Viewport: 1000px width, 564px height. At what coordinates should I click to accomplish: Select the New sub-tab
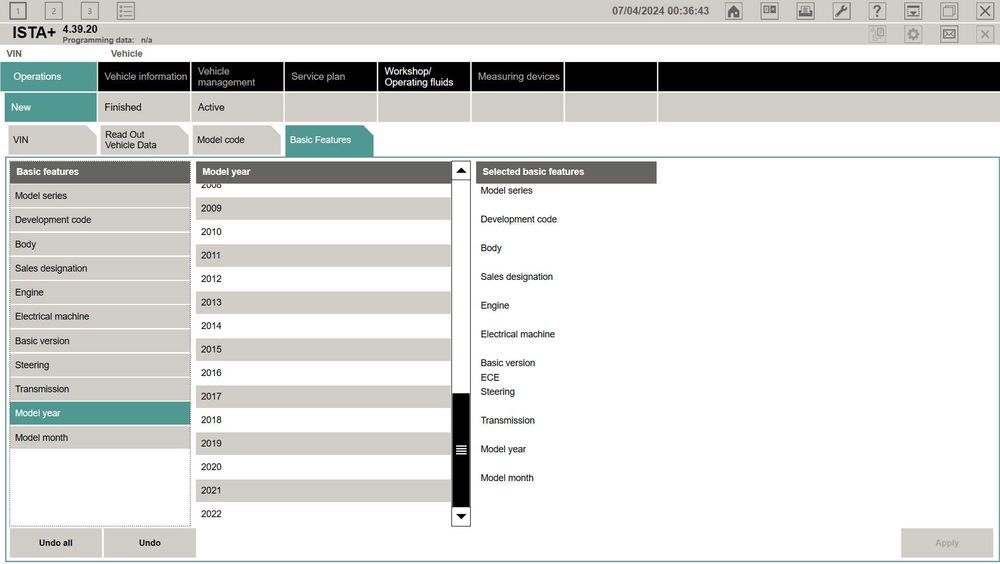50,107
